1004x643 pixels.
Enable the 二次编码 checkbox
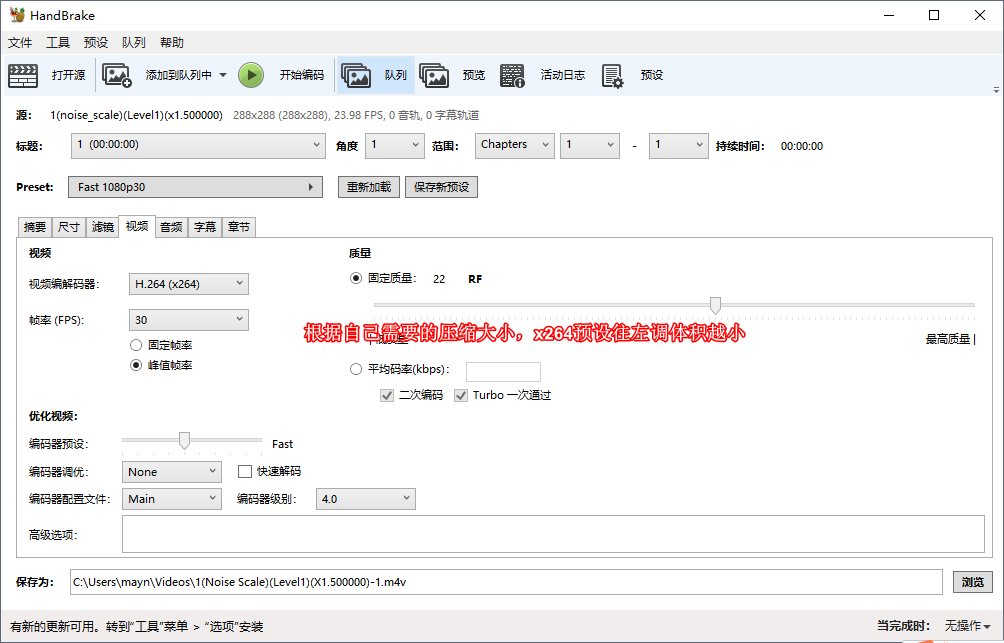click(x=386, y=395)
